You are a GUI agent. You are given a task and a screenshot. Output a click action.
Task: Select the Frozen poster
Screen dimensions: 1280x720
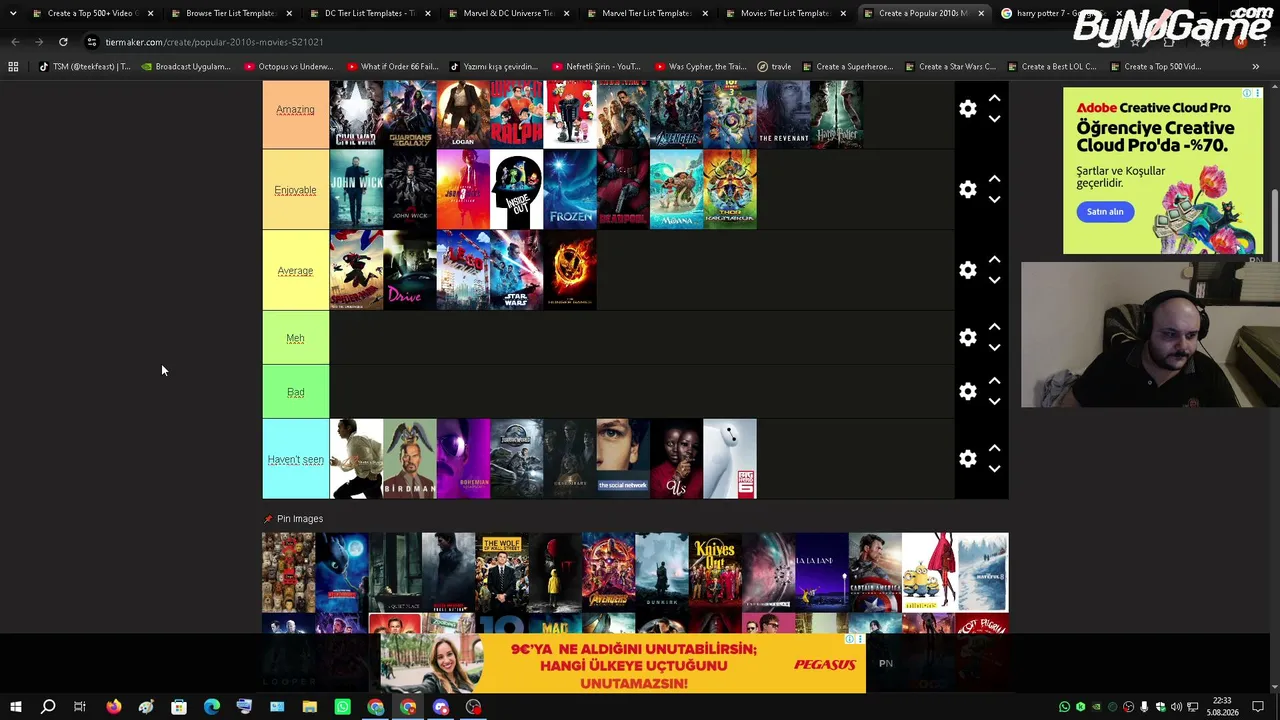click(570, 190)
